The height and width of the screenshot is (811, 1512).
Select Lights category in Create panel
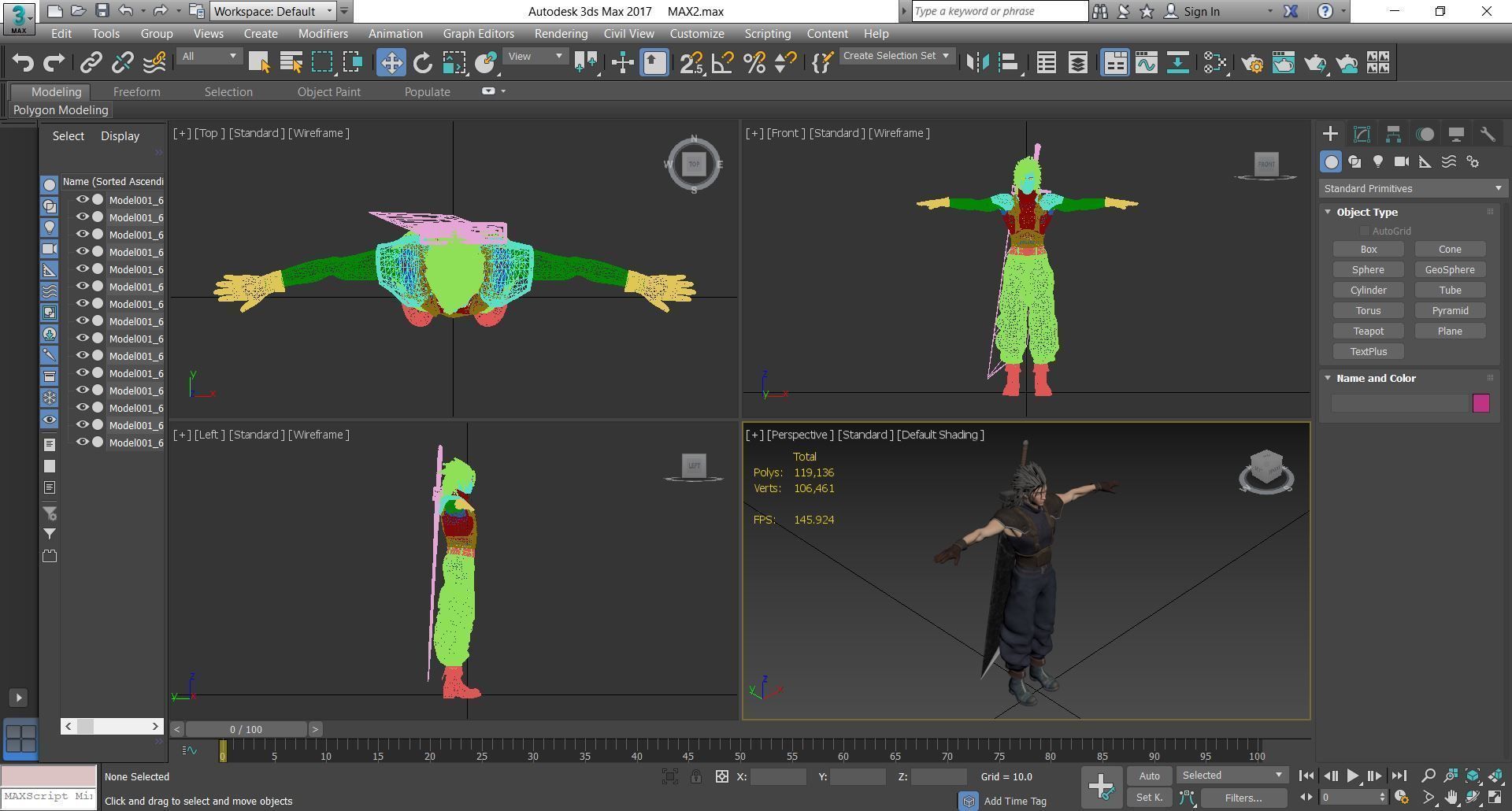pyautogui.click(x=1378, y=161)
